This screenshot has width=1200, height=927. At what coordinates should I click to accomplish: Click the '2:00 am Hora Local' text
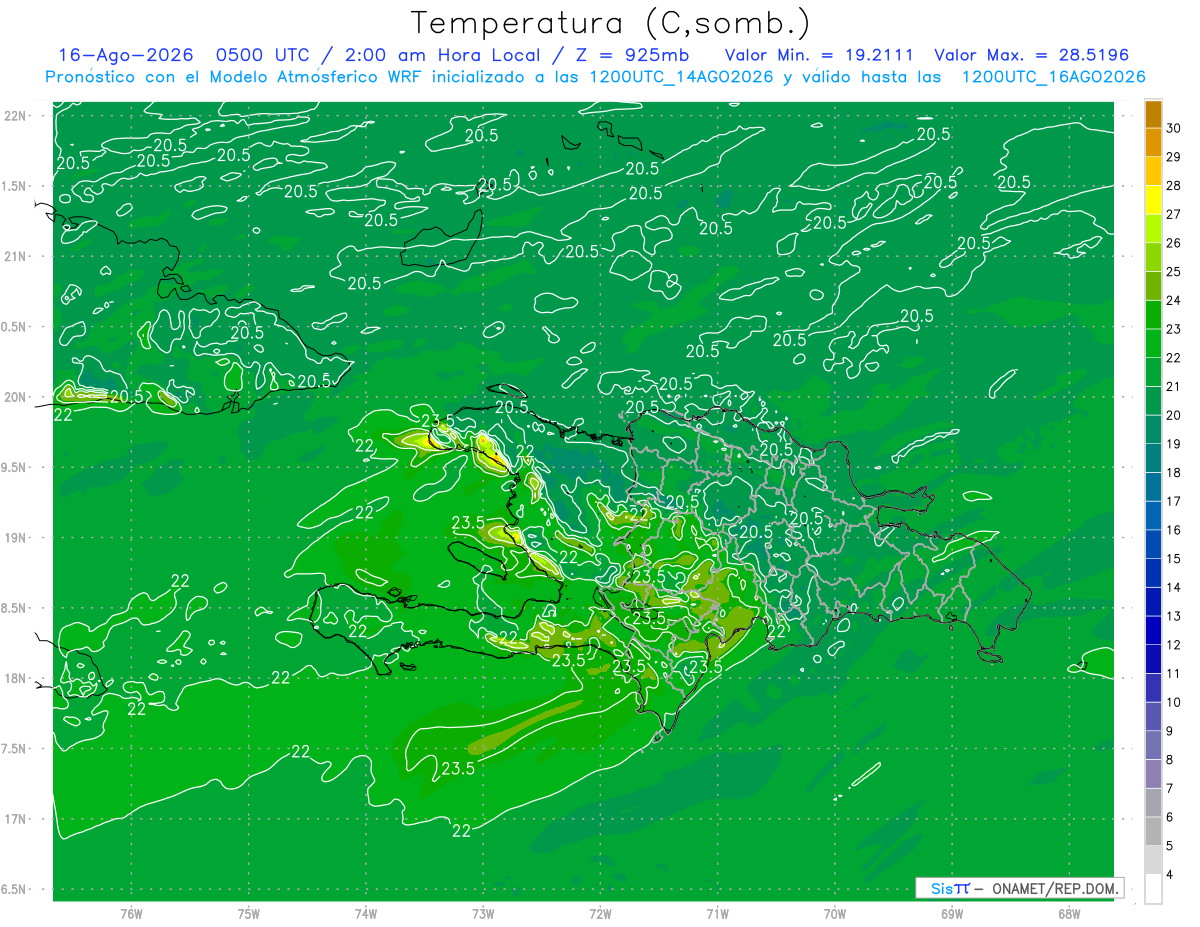pyautogui.click(x=444, y=56)
